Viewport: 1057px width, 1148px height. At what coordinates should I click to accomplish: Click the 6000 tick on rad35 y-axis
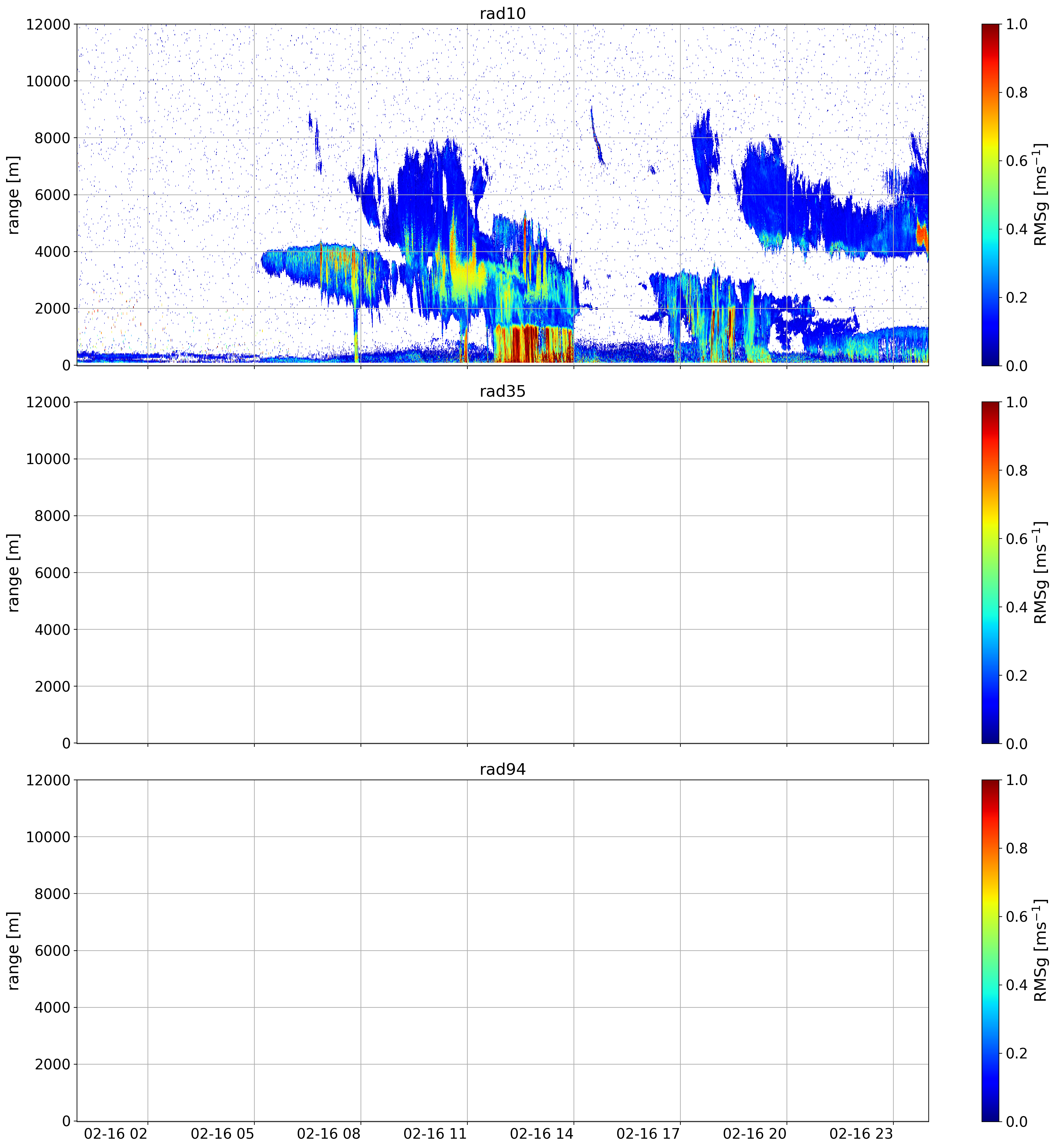pyautogui.click(x=53, y=573)
